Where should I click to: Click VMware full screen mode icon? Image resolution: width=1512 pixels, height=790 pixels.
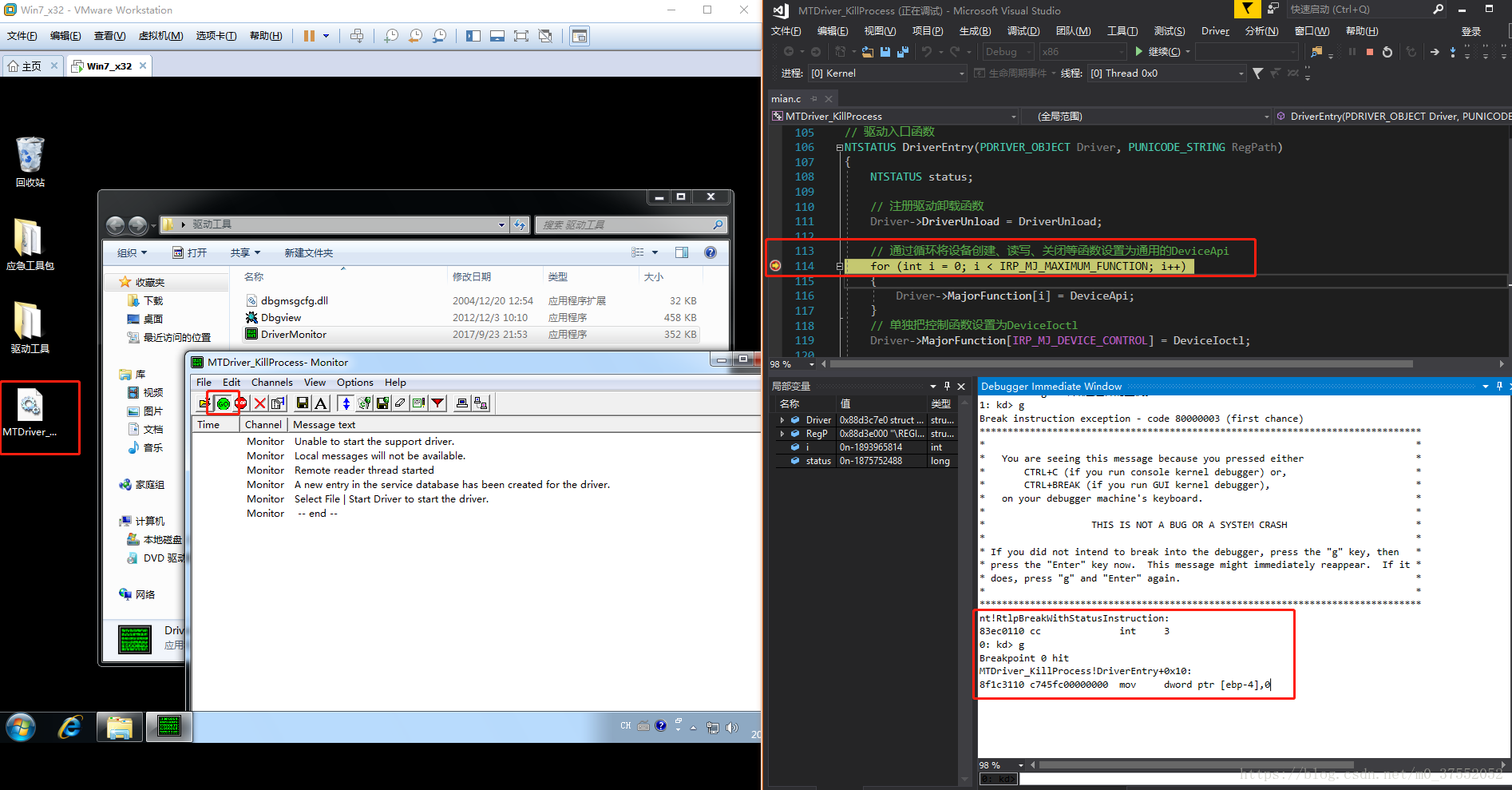click(x=521, y=36)
